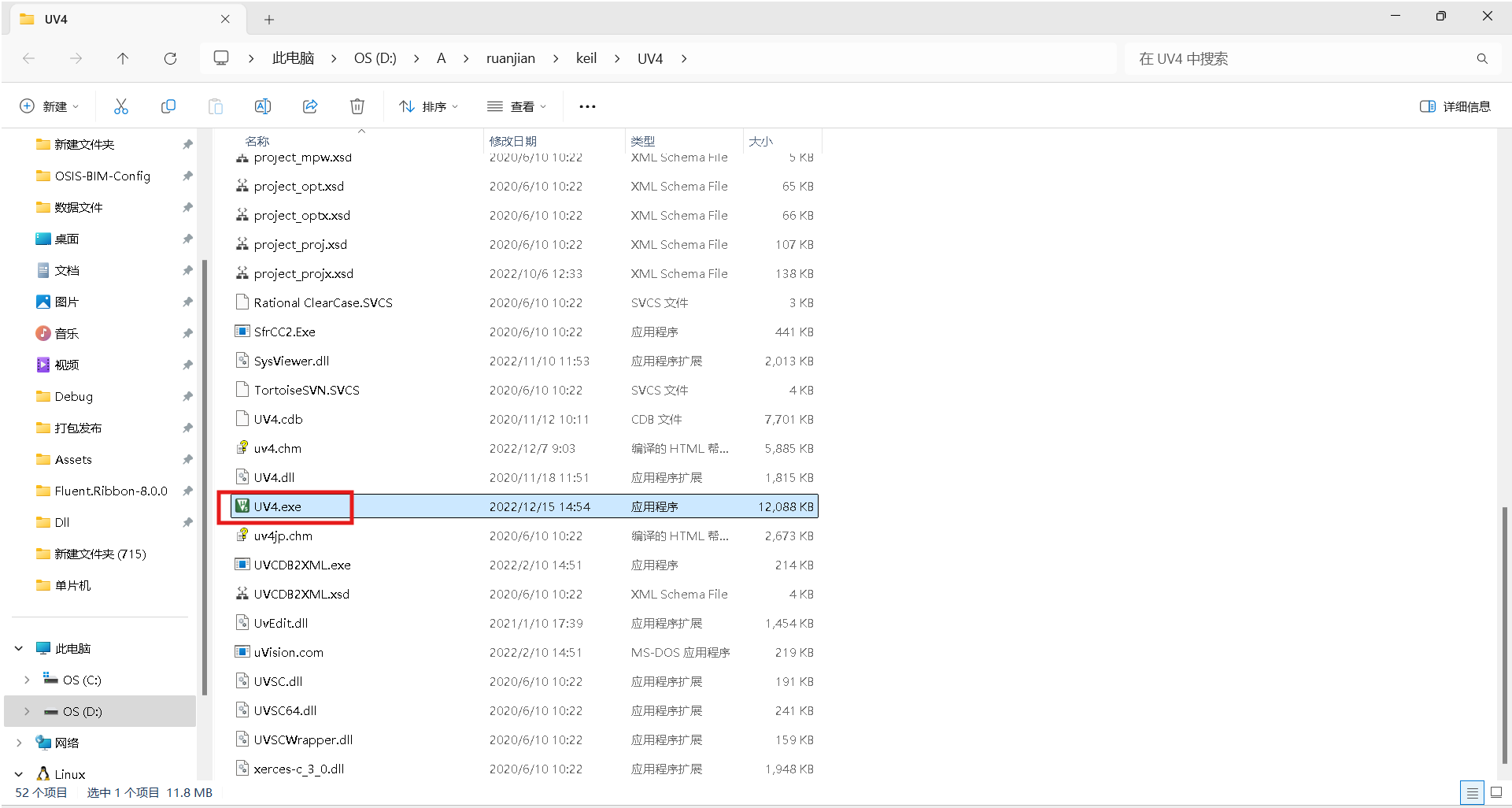The image size is (1512, 808).
Task: Select the SysViewer.dll file
Action: (x=291, y=361)
